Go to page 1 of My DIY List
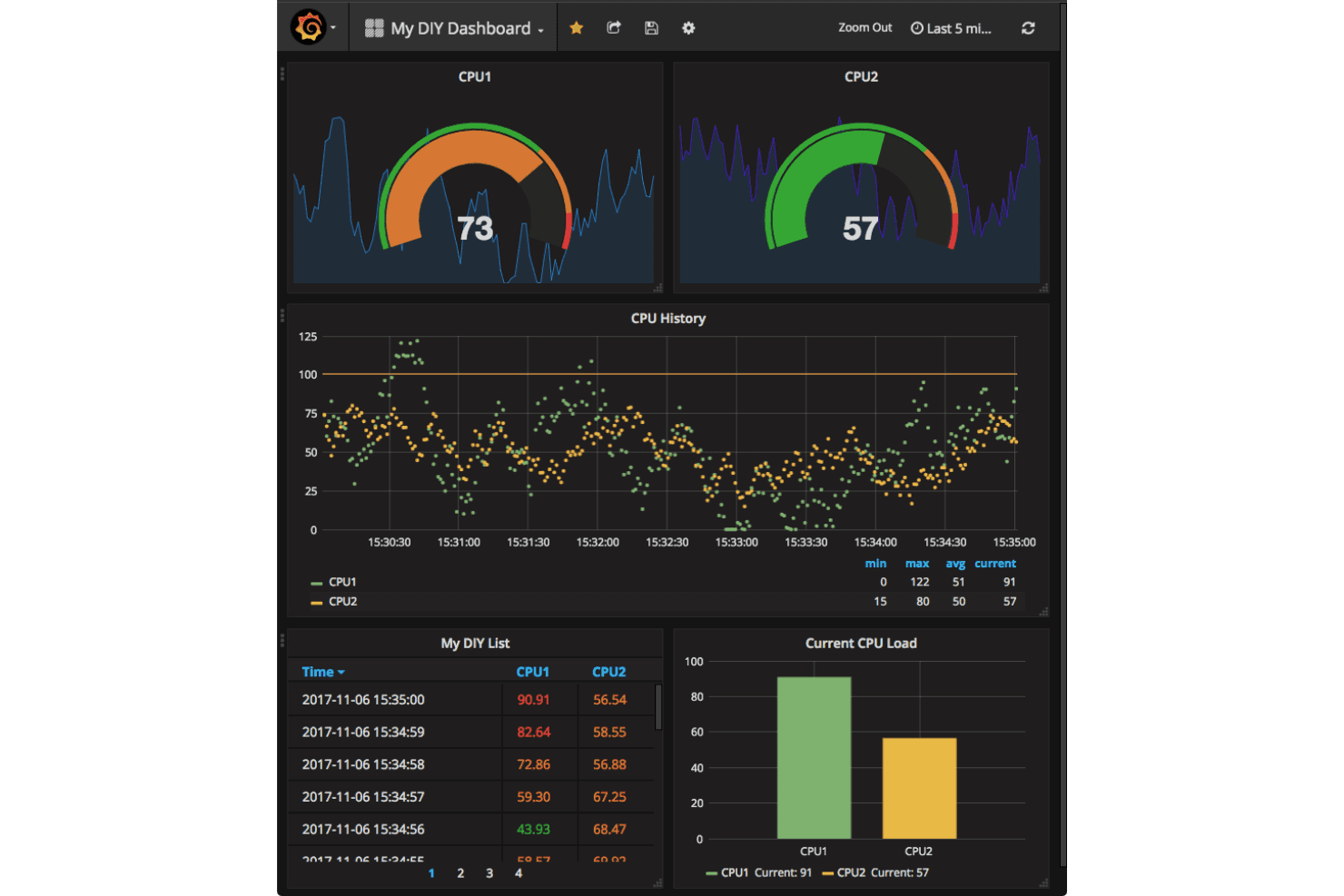This screenshot has height=896, width=1344. (x=431, y=873)
